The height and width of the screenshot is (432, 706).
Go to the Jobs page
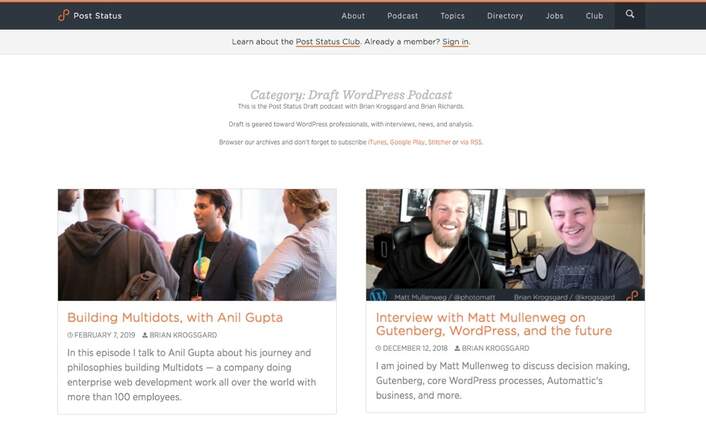[555, 16]
